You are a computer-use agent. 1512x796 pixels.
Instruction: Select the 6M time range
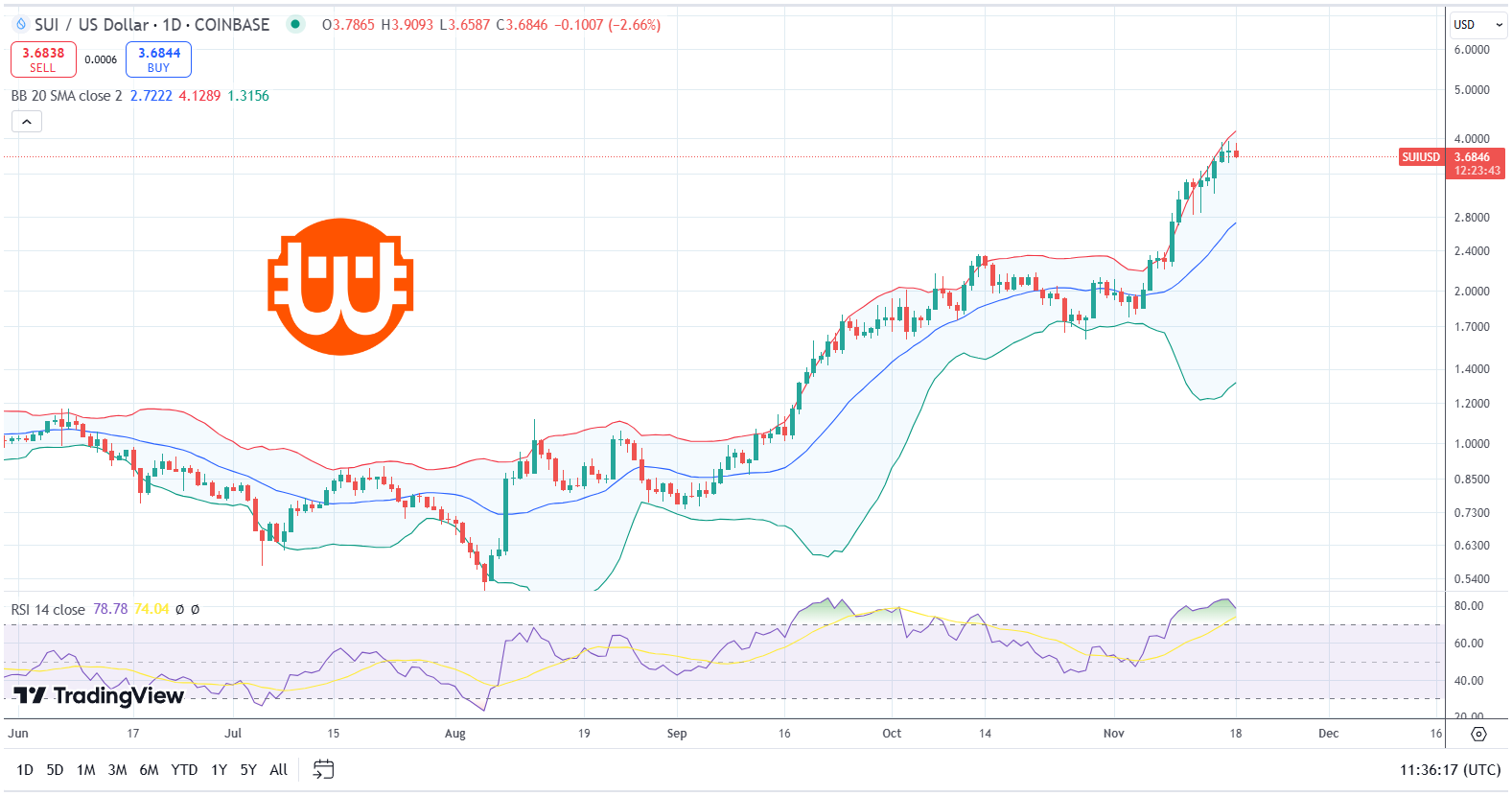coord(149,770)
